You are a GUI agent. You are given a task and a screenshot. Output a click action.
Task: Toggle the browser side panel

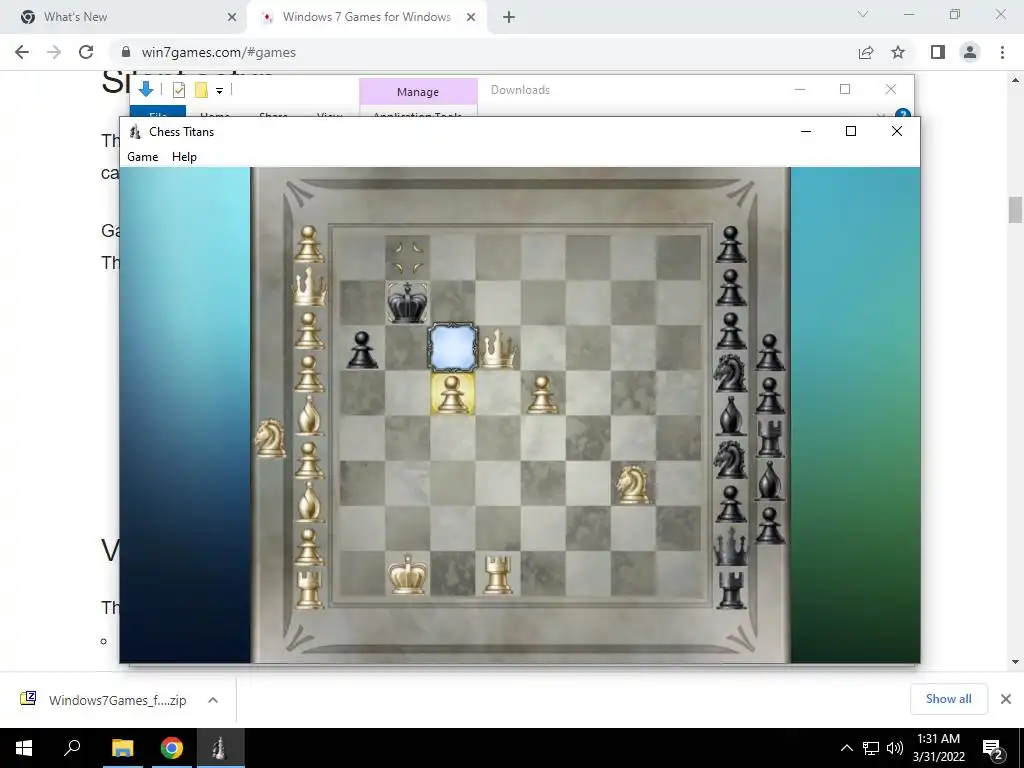(938, 52)
